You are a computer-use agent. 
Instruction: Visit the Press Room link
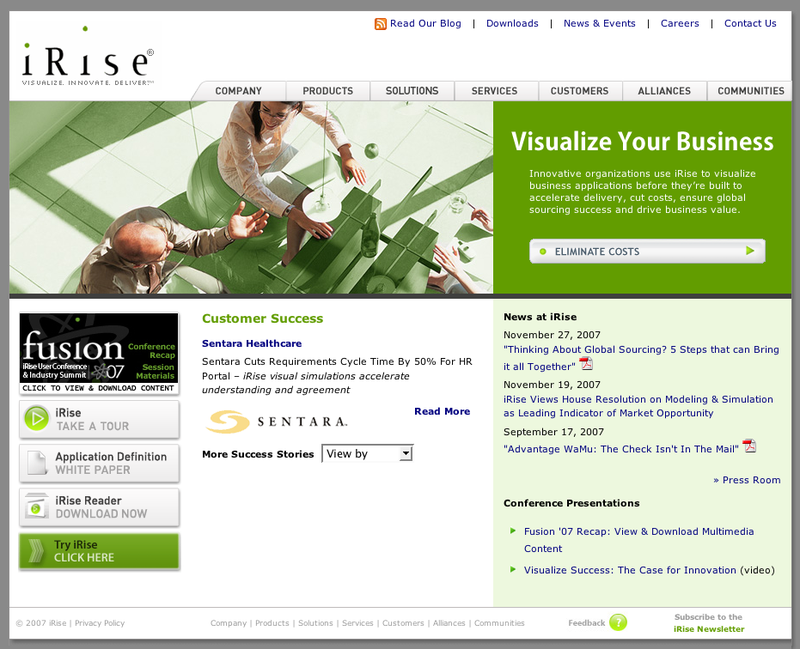[x=746, y=480]
